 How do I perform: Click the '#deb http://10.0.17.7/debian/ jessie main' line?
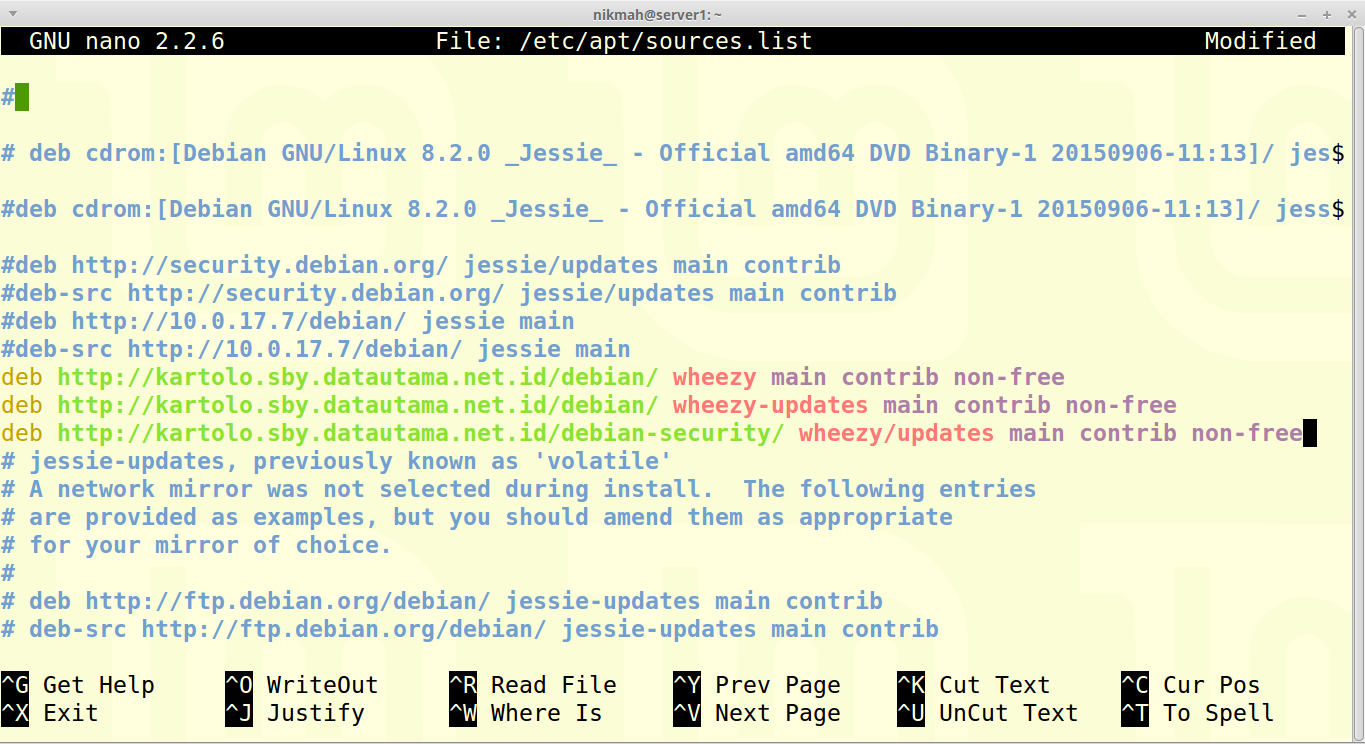click(288, 321)
